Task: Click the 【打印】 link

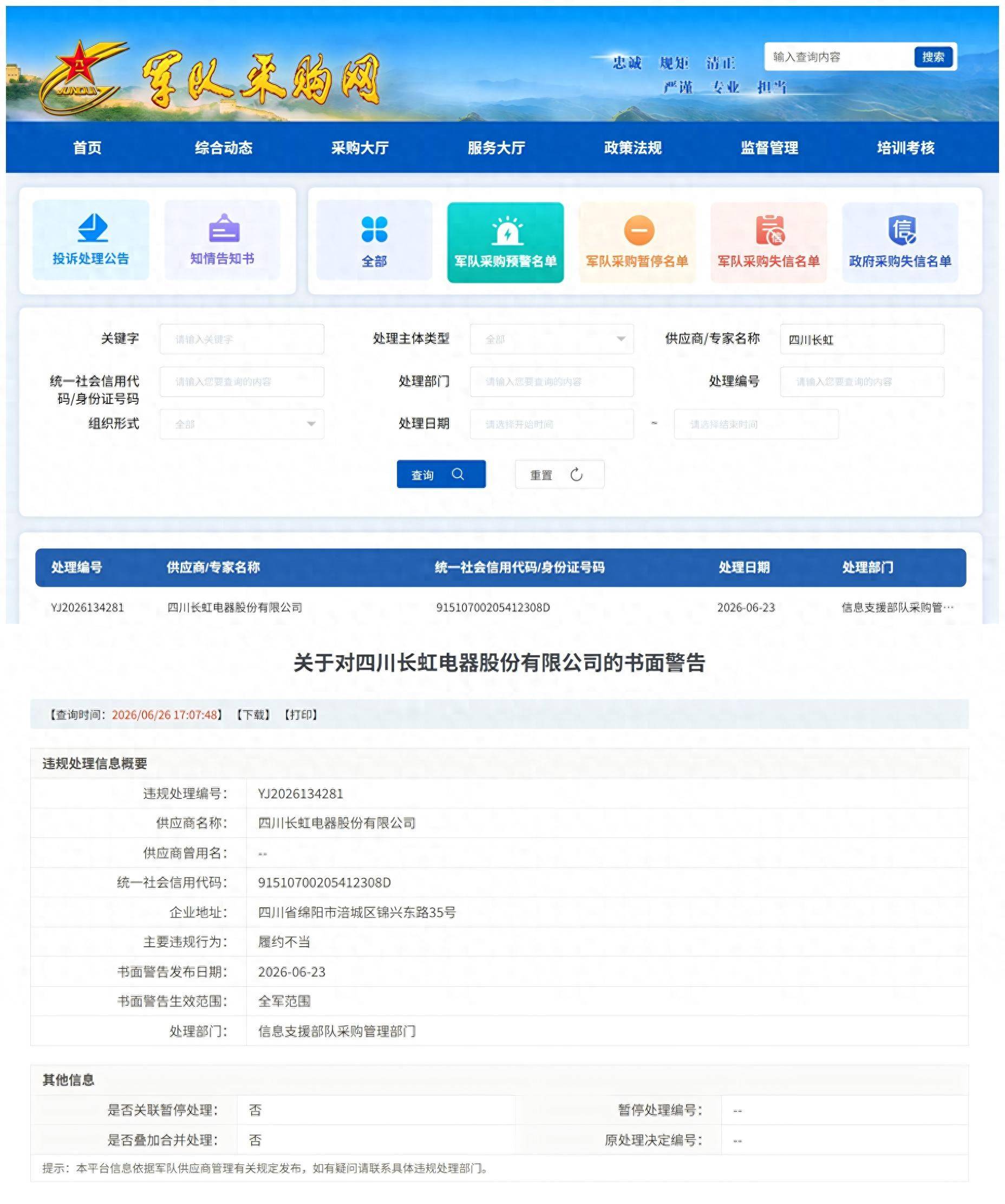Action: (301, 715)
